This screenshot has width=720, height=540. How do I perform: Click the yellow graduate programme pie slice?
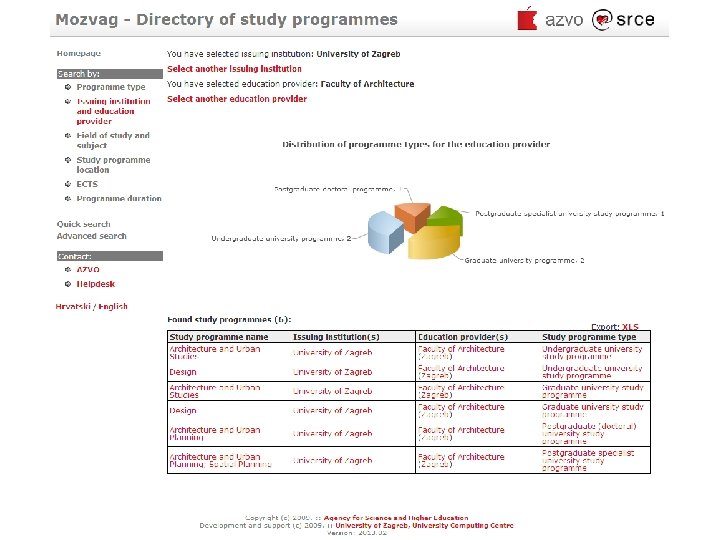[x=434, y=242]
